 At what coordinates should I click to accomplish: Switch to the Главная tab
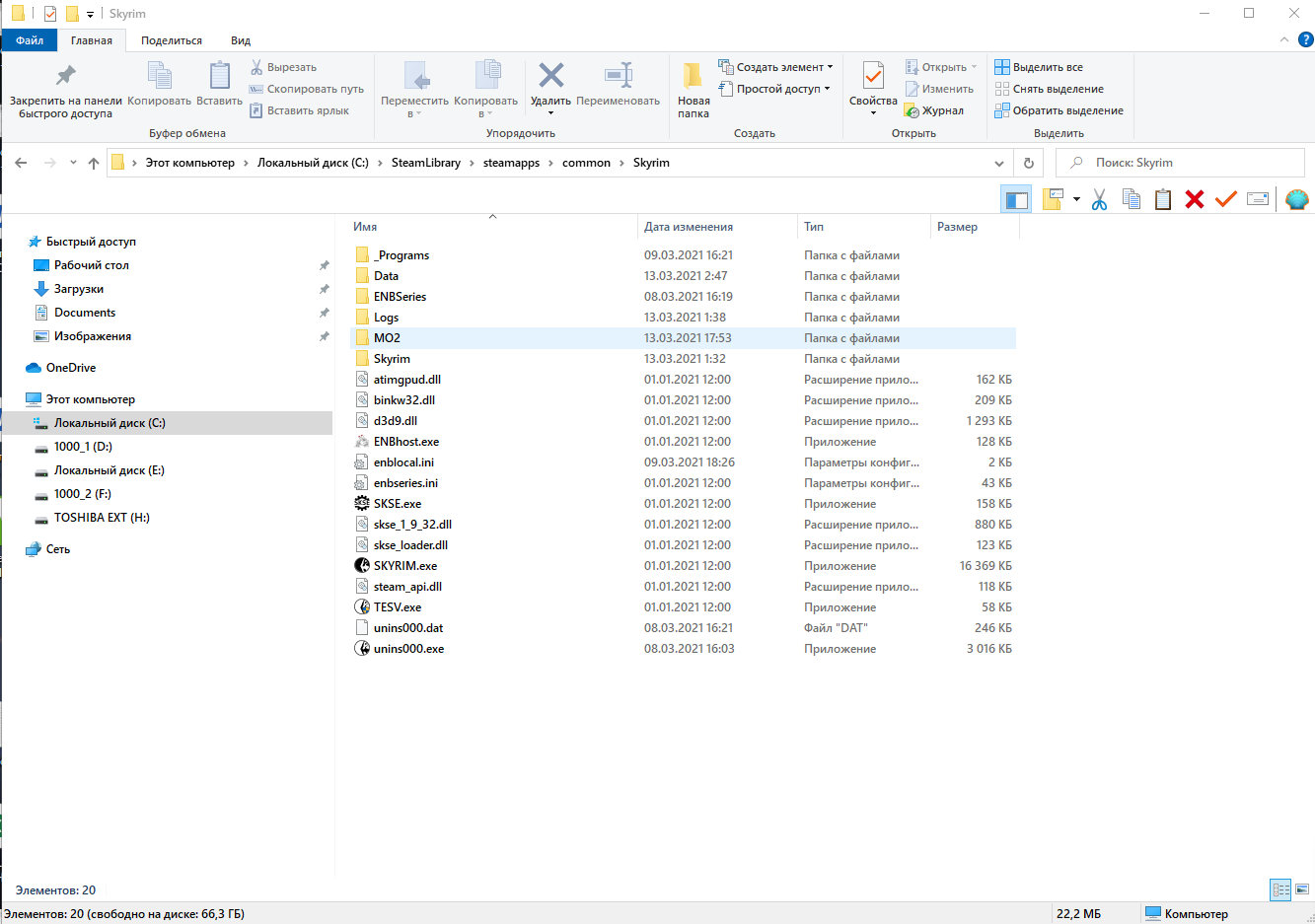[92, 40]
